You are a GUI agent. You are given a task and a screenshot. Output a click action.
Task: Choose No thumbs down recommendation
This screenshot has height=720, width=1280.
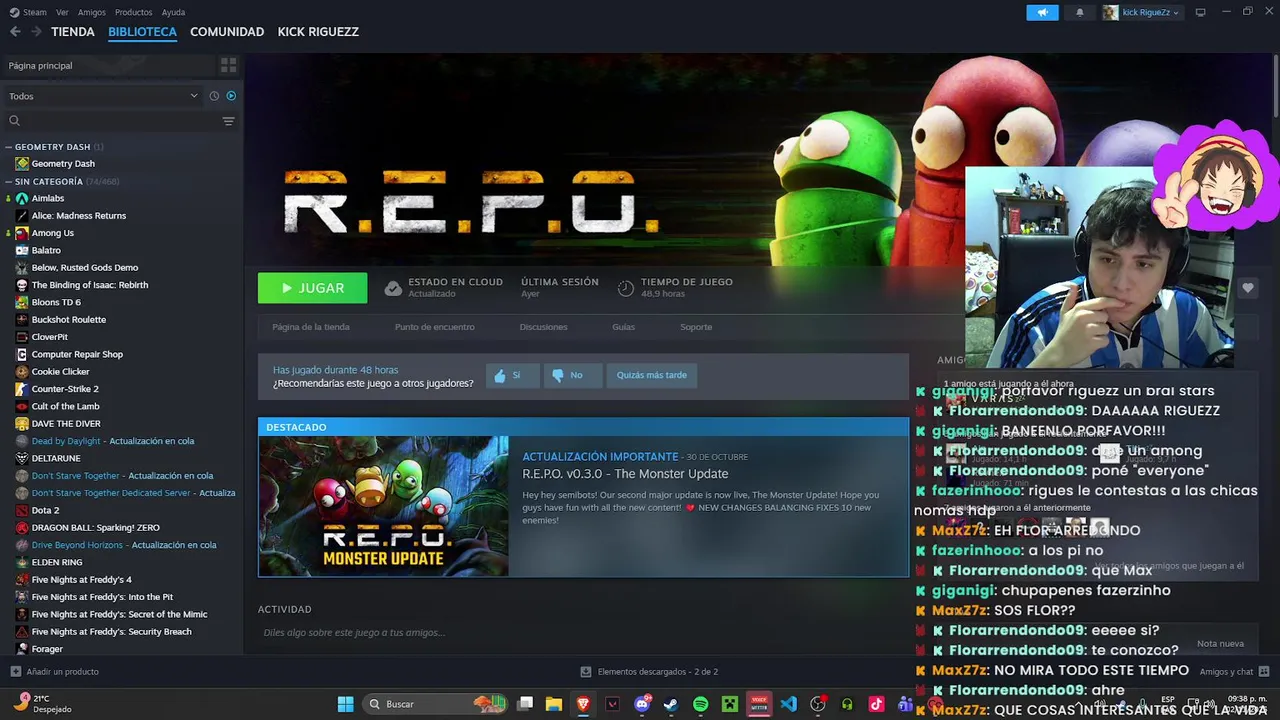coord(571,375)
